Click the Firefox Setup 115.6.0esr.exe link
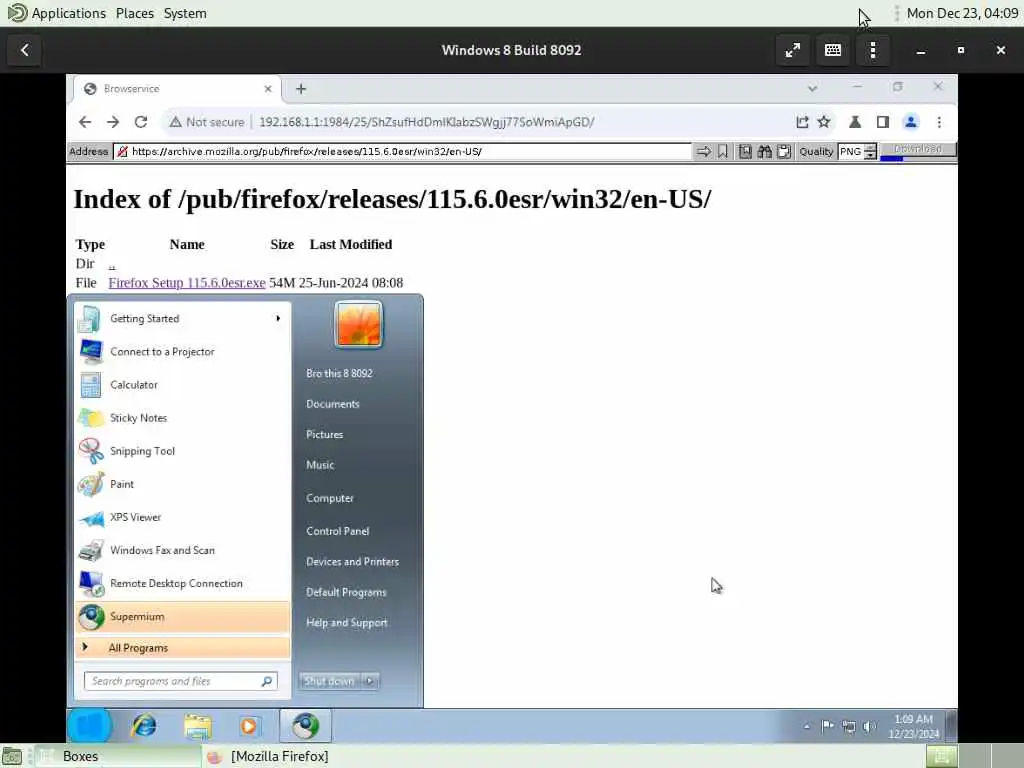1024x768 pixels. (x=187, y=283)
